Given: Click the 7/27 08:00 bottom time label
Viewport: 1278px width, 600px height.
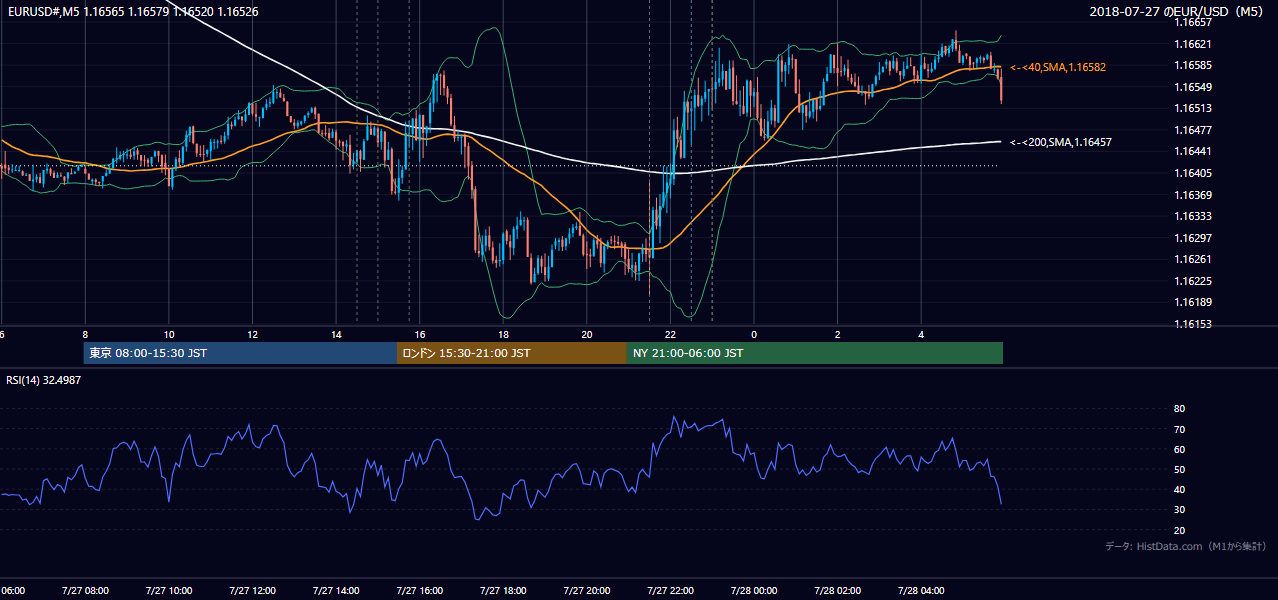Looking at the screenshot, I should 85,590.
